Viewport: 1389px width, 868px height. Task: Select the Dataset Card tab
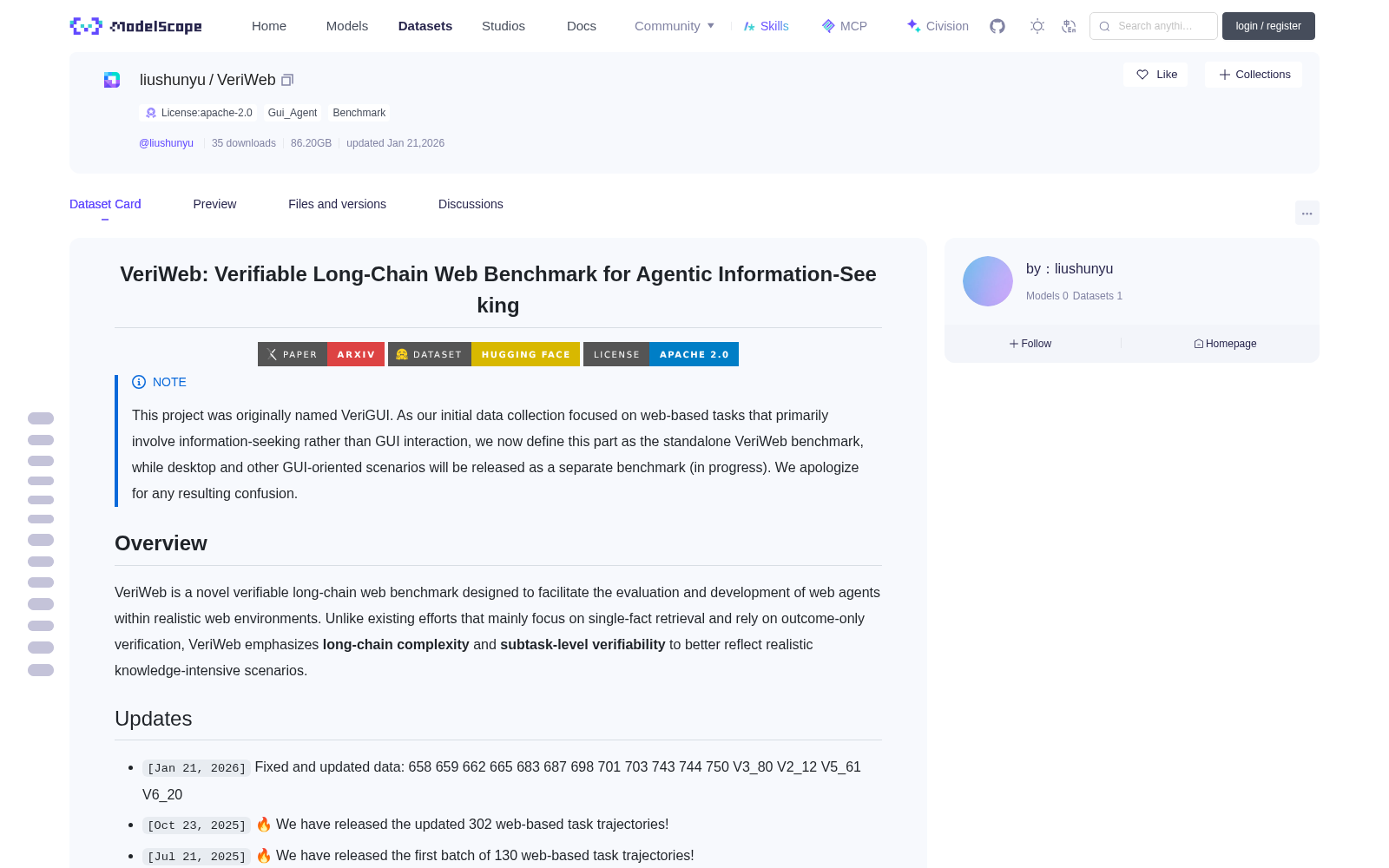click(x=105, y=204)
